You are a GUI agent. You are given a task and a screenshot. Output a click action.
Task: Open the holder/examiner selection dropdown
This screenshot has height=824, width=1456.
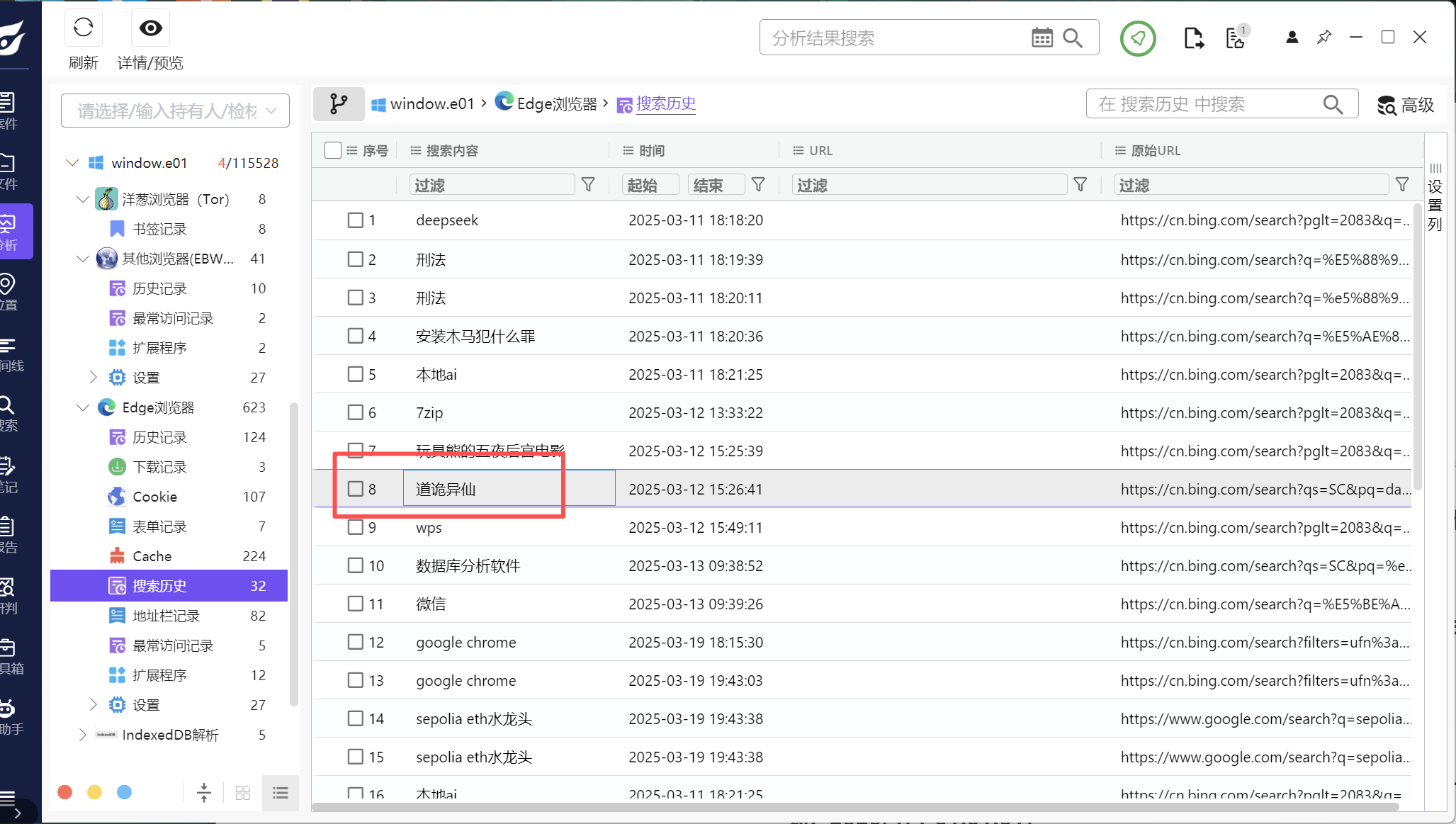tap(175, 111)
